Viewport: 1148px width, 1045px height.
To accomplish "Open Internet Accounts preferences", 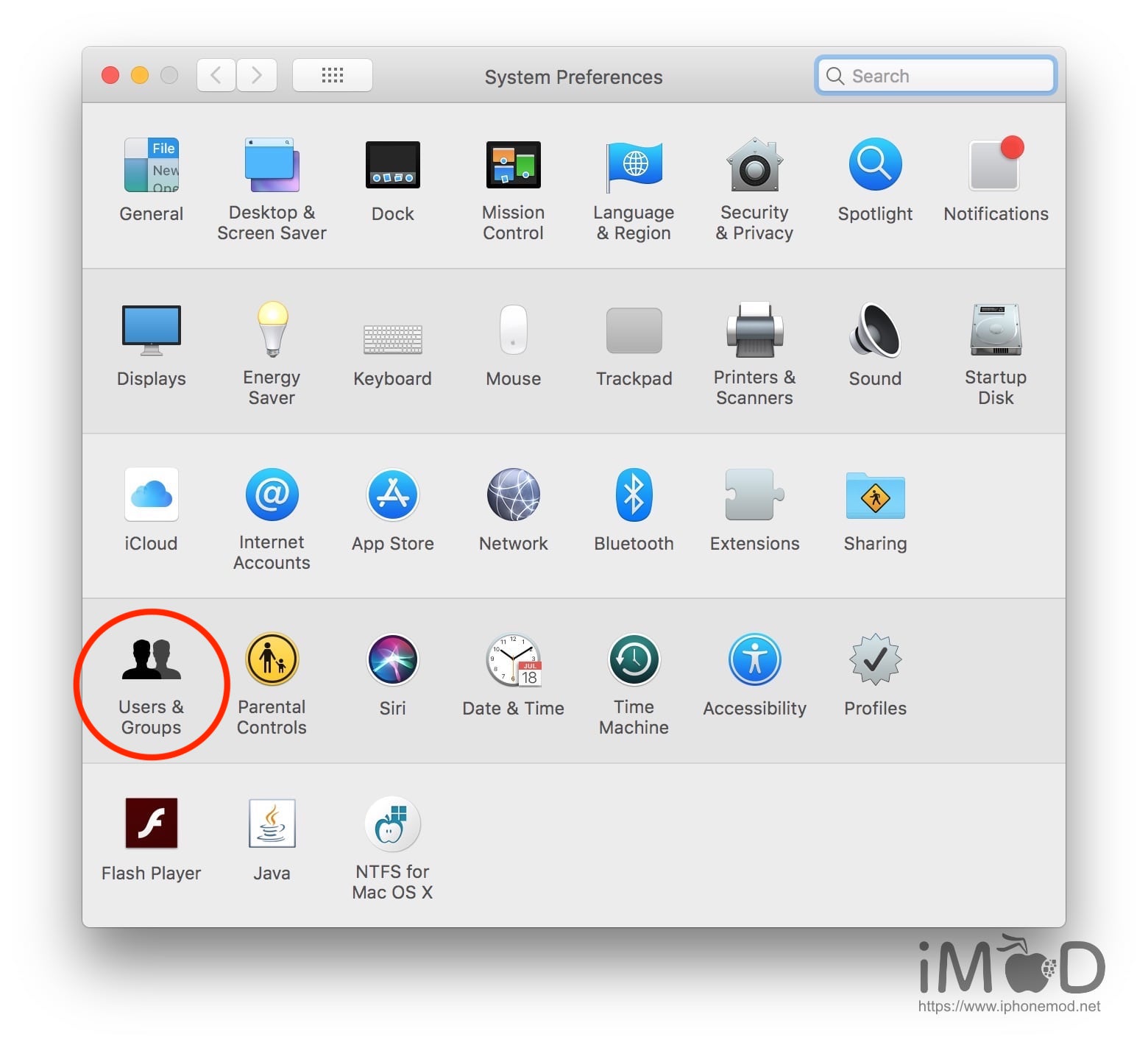I will [272, 495].
